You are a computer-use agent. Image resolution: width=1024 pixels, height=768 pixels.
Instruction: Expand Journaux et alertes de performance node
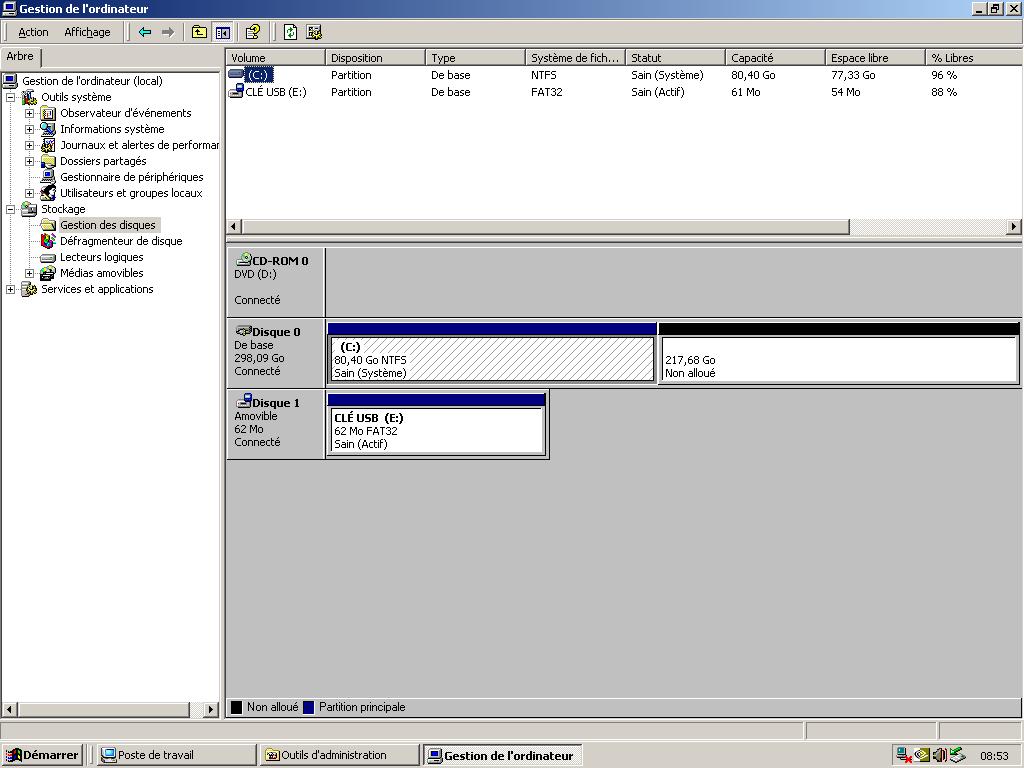(29, 145)
